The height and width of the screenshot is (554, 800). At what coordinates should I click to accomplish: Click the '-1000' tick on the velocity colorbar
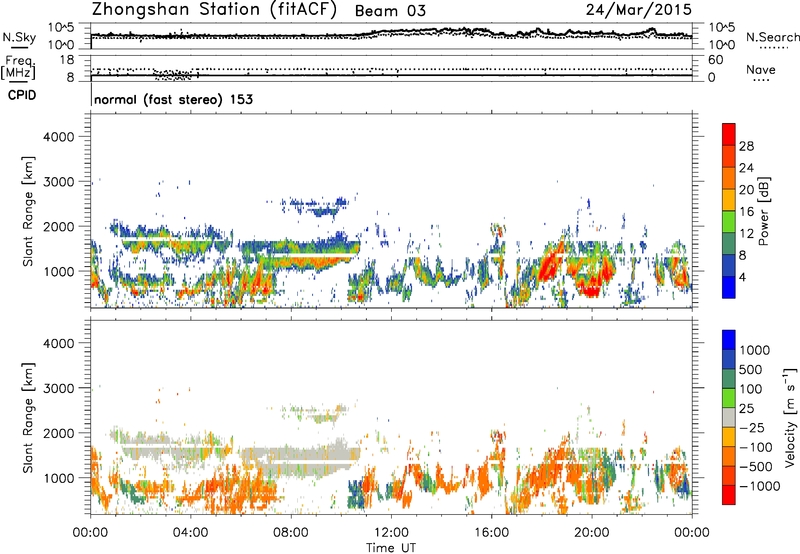(x=759, y=486)
